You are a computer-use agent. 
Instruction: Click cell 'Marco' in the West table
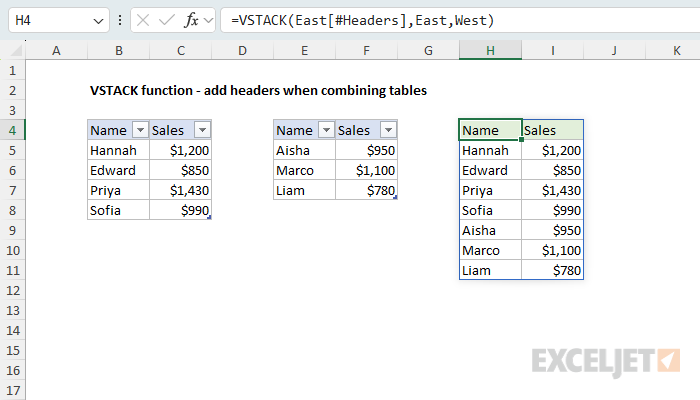304,170
